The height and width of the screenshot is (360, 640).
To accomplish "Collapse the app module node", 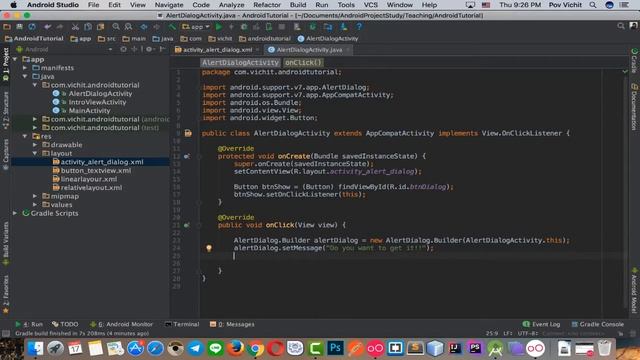I will pyautogui.click(x=15, y=59).
